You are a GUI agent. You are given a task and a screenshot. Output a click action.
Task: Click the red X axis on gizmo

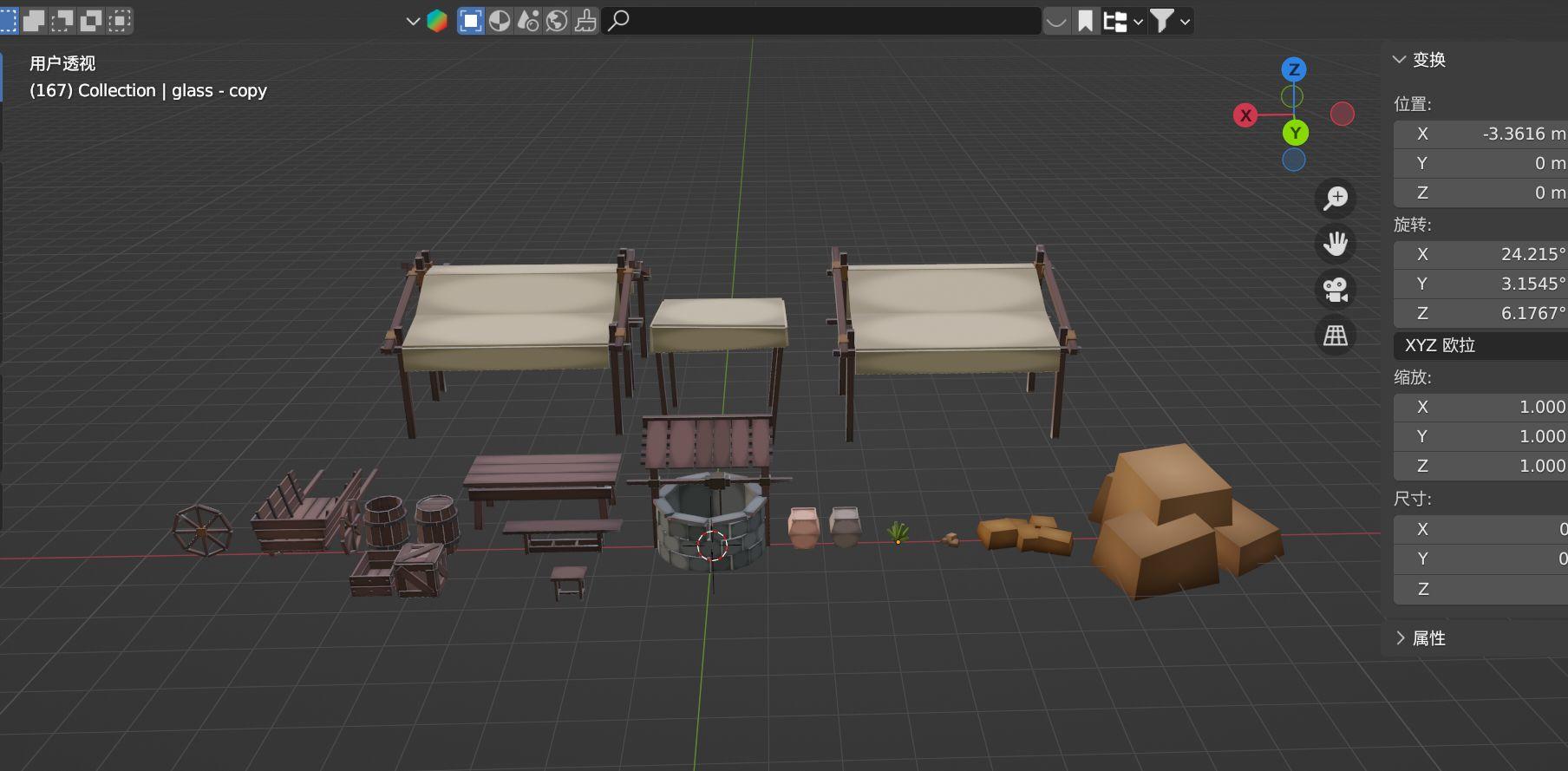[x=1245, y=115]
